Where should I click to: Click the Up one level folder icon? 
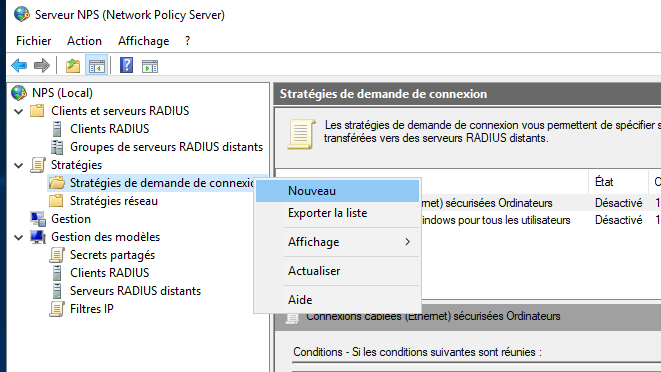pos(73,66)
